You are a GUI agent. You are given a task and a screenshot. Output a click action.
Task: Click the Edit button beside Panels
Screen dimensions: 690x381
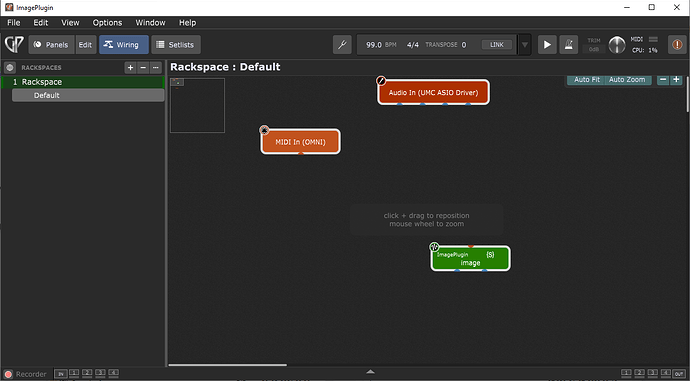(x=85, y=44)
